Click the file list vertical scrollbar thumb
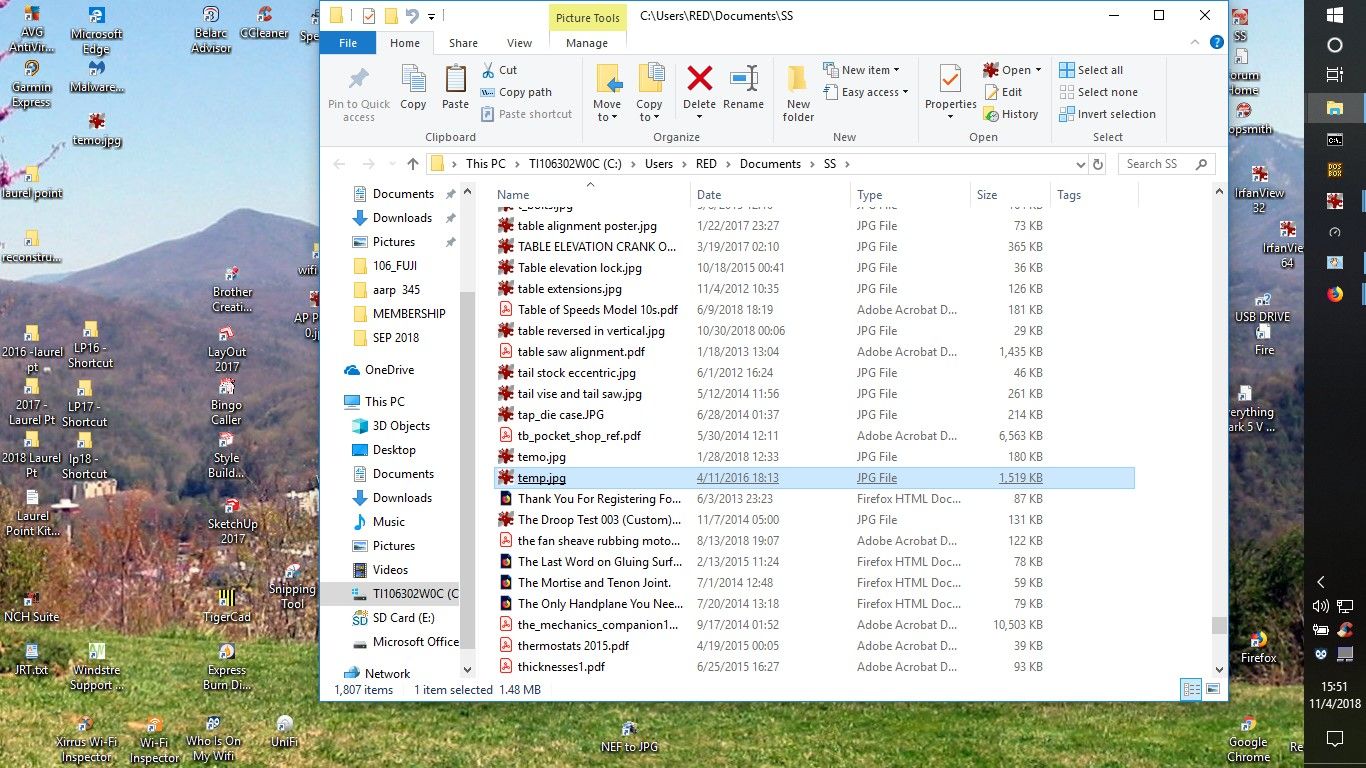This screenshot has width=1366, height=768. 1218,625
